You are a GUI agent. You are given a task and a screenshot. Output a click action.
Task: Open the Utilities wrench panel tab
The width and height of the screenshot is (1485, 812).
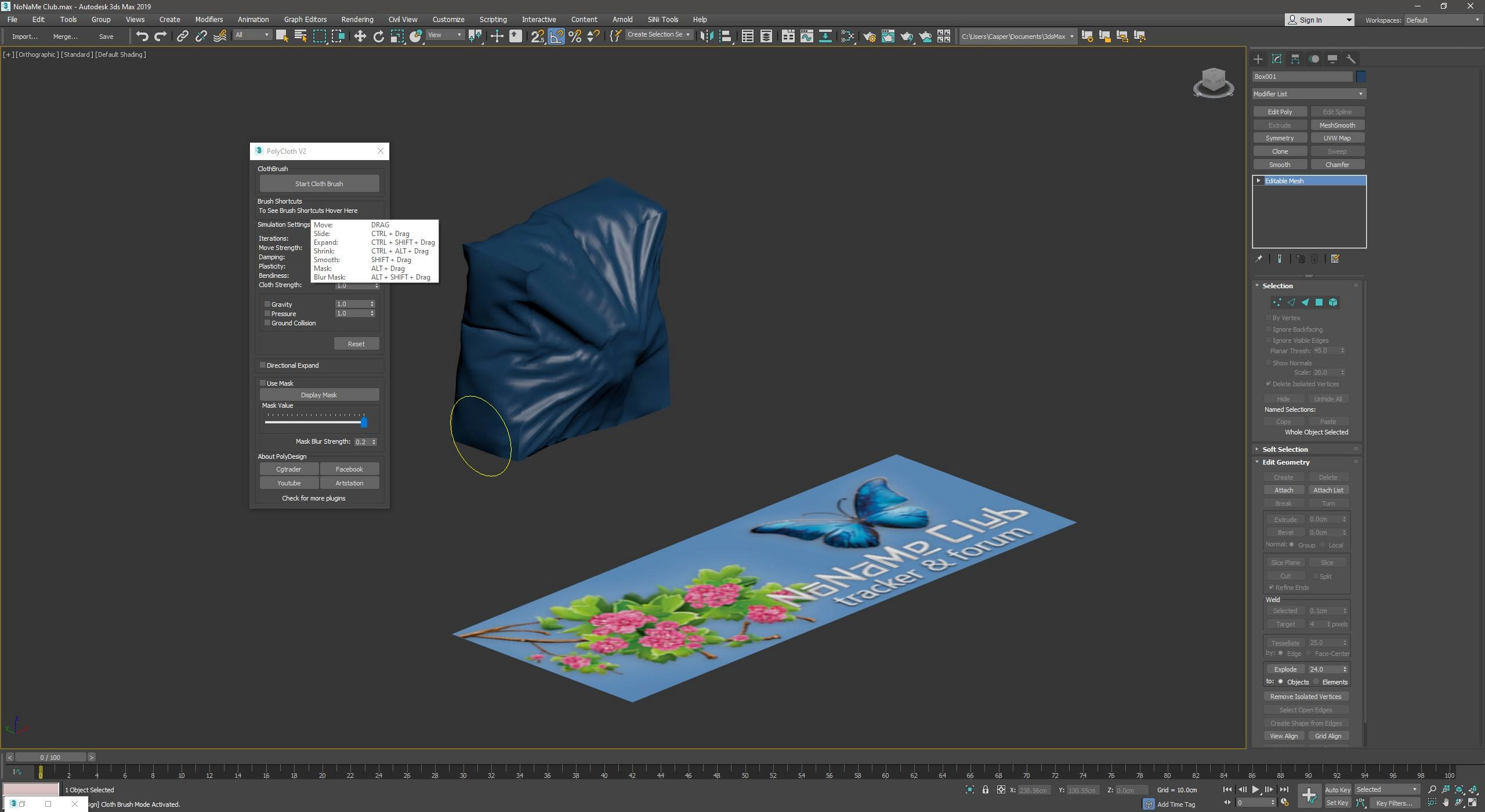click(x=1350, y=59)
